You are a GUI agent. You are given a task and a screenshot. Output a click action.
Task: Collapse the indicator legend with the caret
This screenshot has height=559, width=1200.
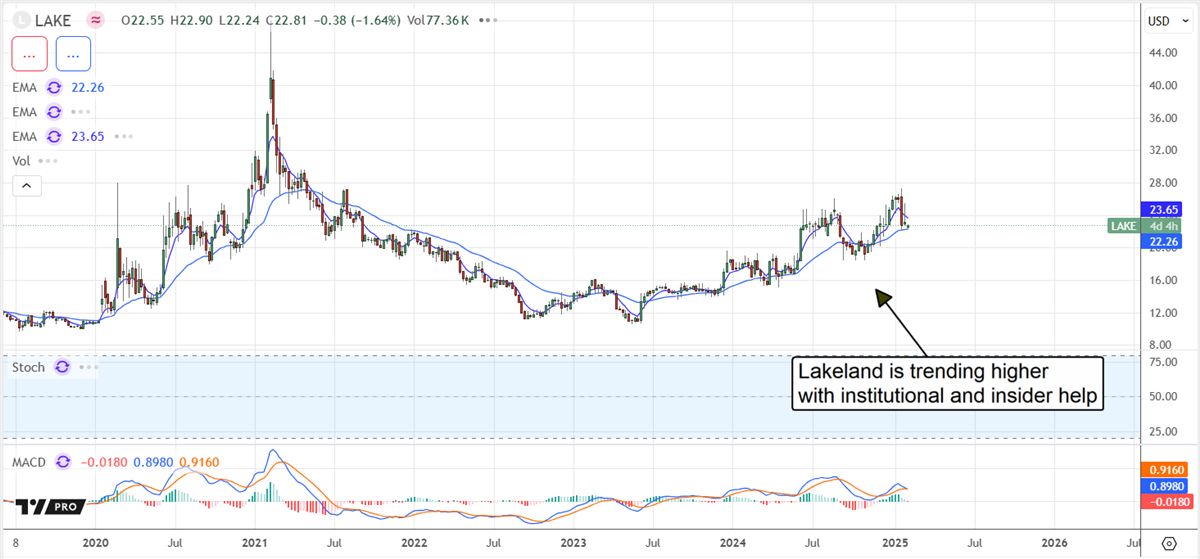click(27, 185)
